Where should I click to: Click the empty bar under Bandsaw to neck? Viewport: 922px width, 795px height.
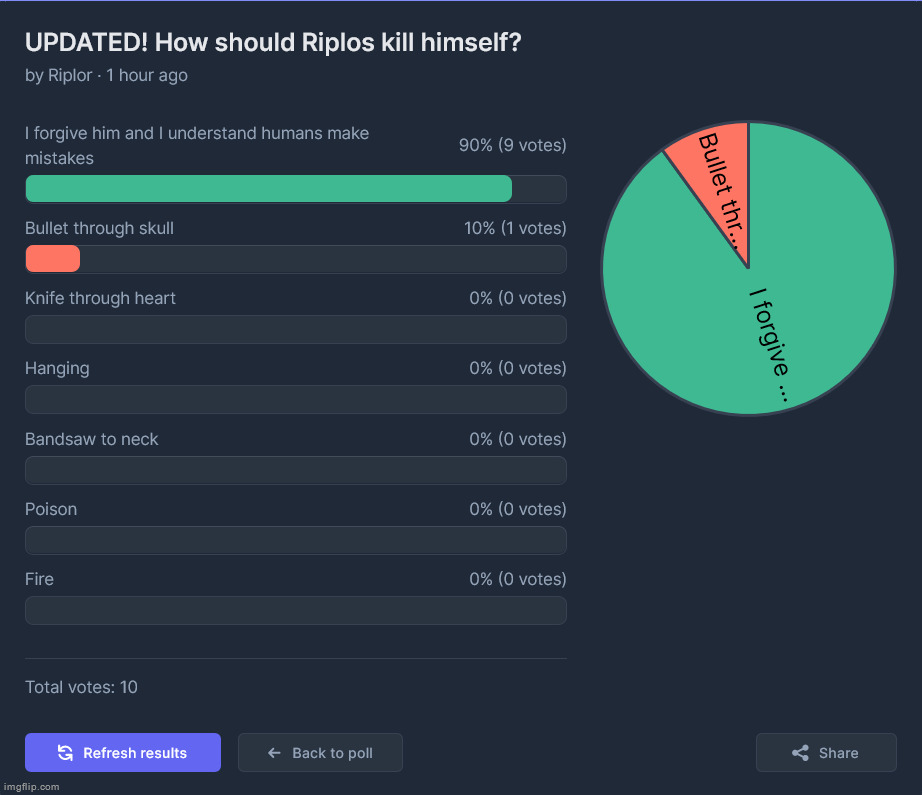point(295,470)
